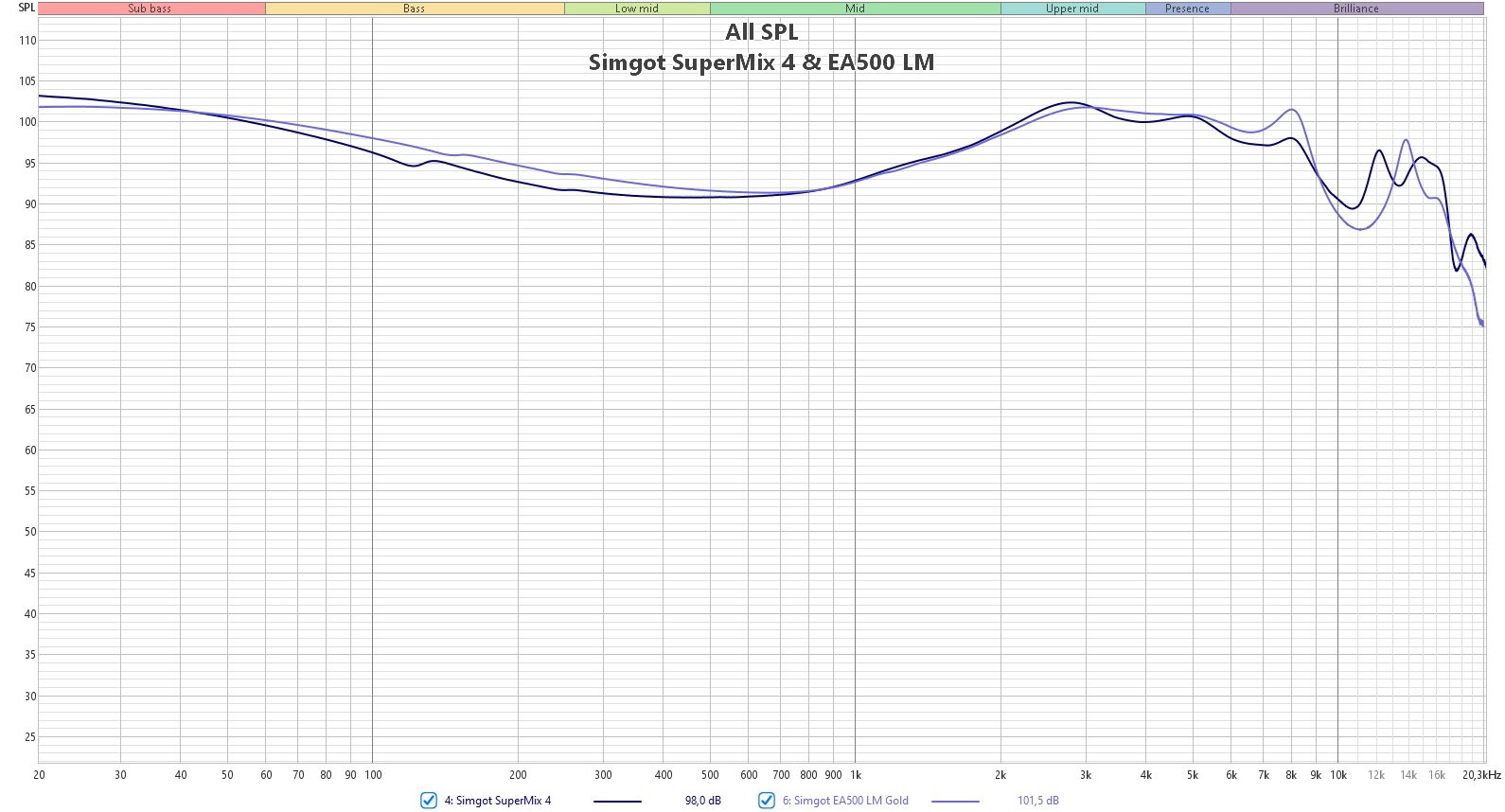Image resolution: width=1505 pixels, height=812 pixels.
Task: Click the 300 tick on the frequency axis
Action: pos(603,775)
